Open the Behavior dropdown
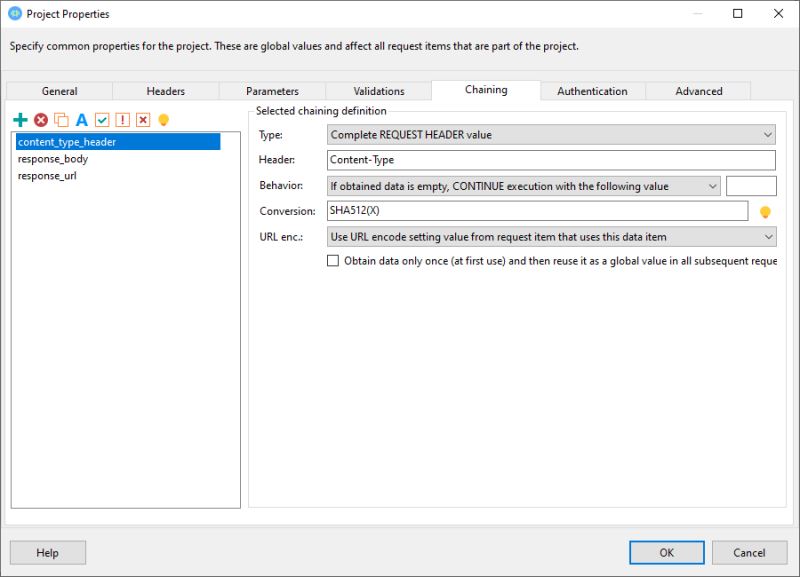This screenshot has width=800, height=577. (x=523, y=186)
